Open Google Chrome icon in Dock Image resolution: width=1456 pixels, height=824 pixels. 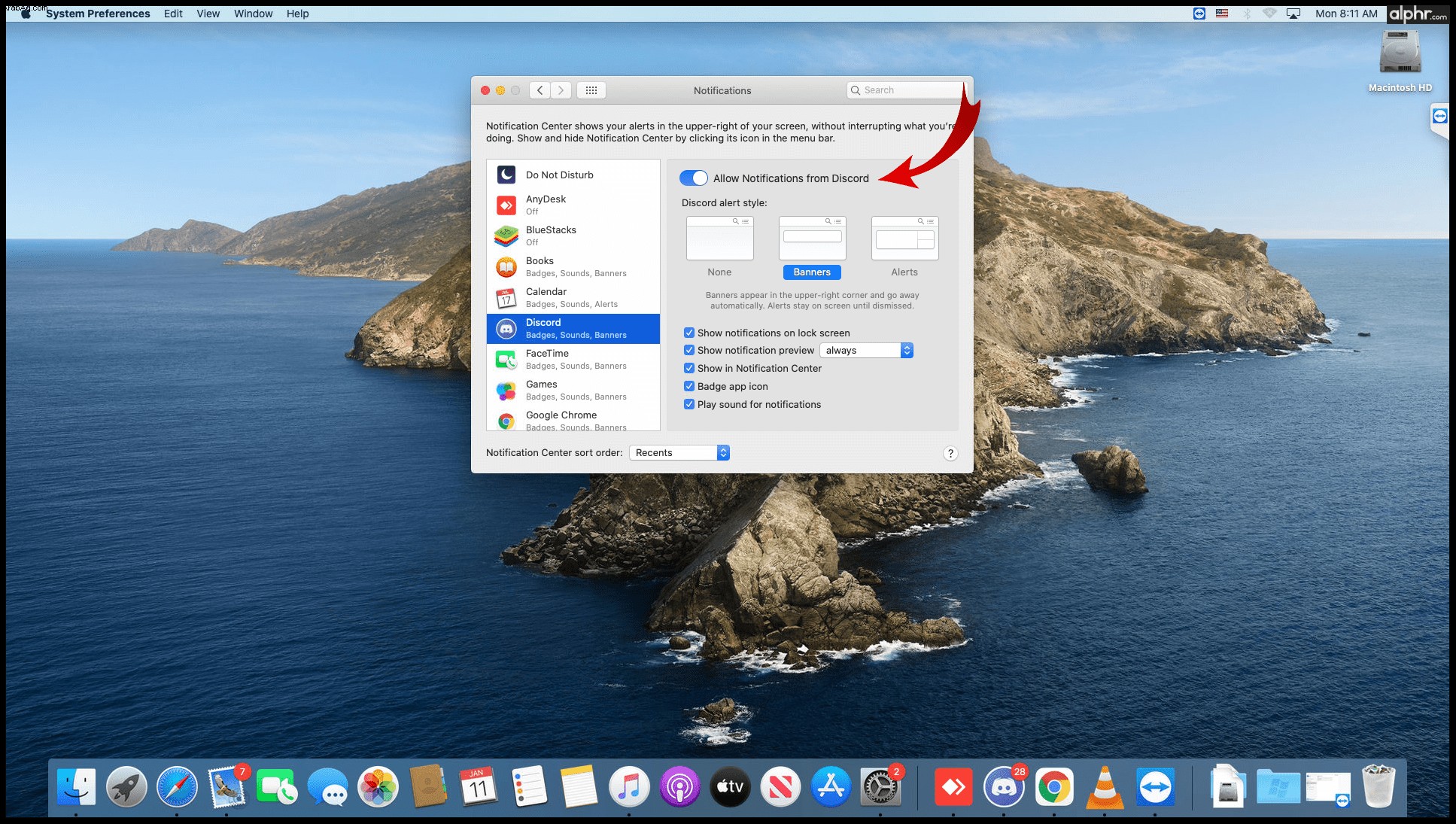(1054, 787)
